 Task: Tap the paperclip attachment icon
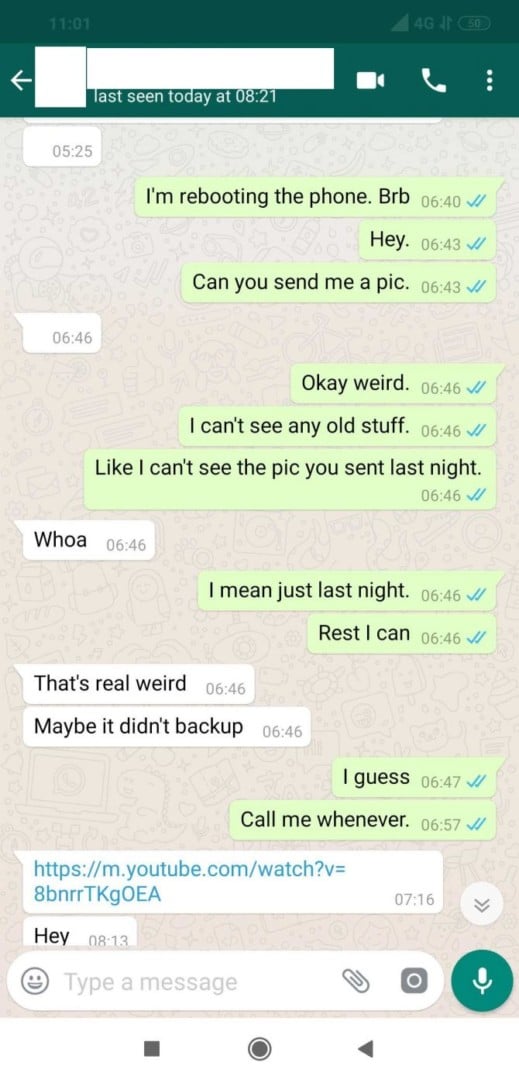357,982
